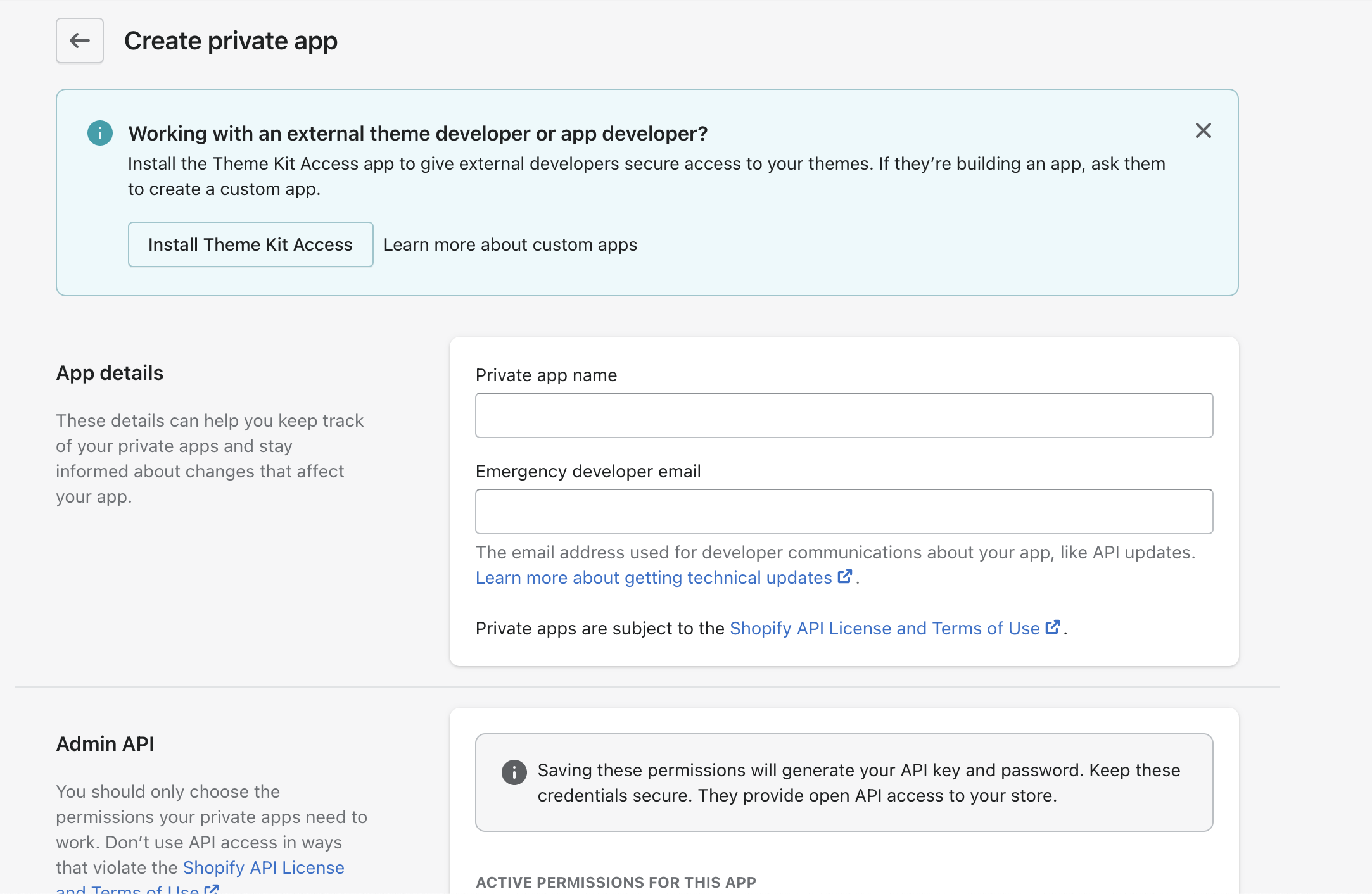Open Shopify API License link under Admin API
This screenshot has height=894, width=1372.
[x=264, y=868]
